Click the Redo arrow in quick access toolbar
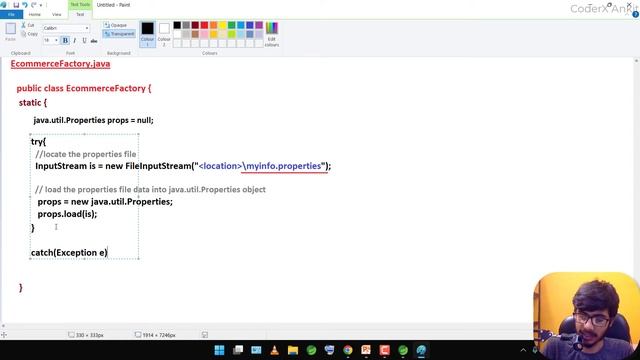Image resolution: width=640 pixels, height=360 pixels. (x=34, y=5)
